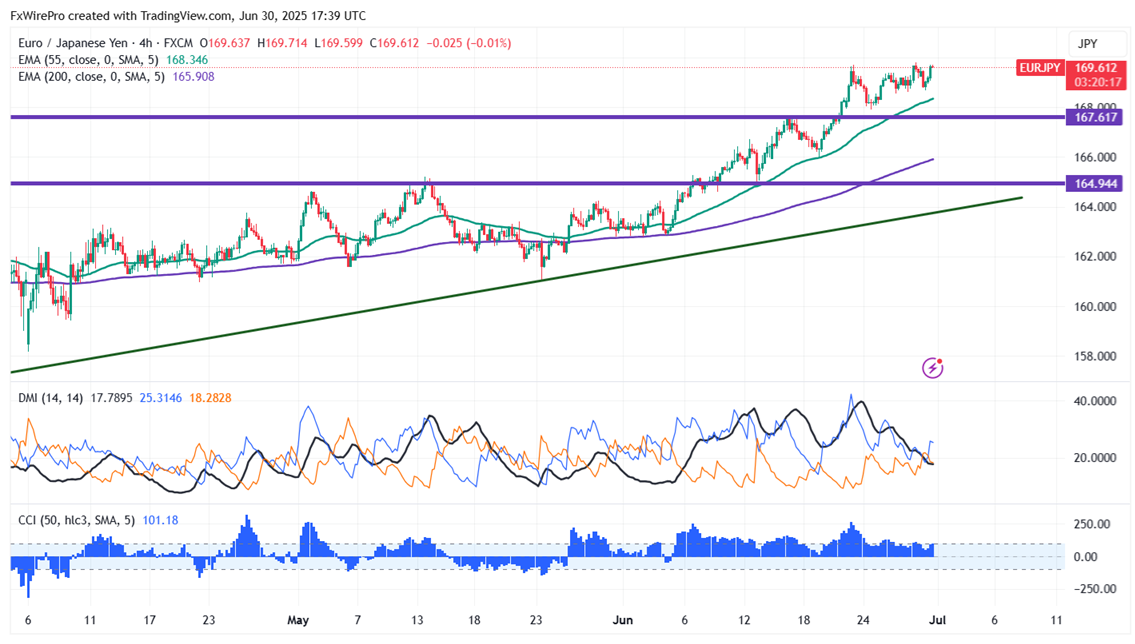Image resolution: width=1135 pixels, height=644 pixels.
Task: Click the low price L169.599
Action: [x=338, y=43]
